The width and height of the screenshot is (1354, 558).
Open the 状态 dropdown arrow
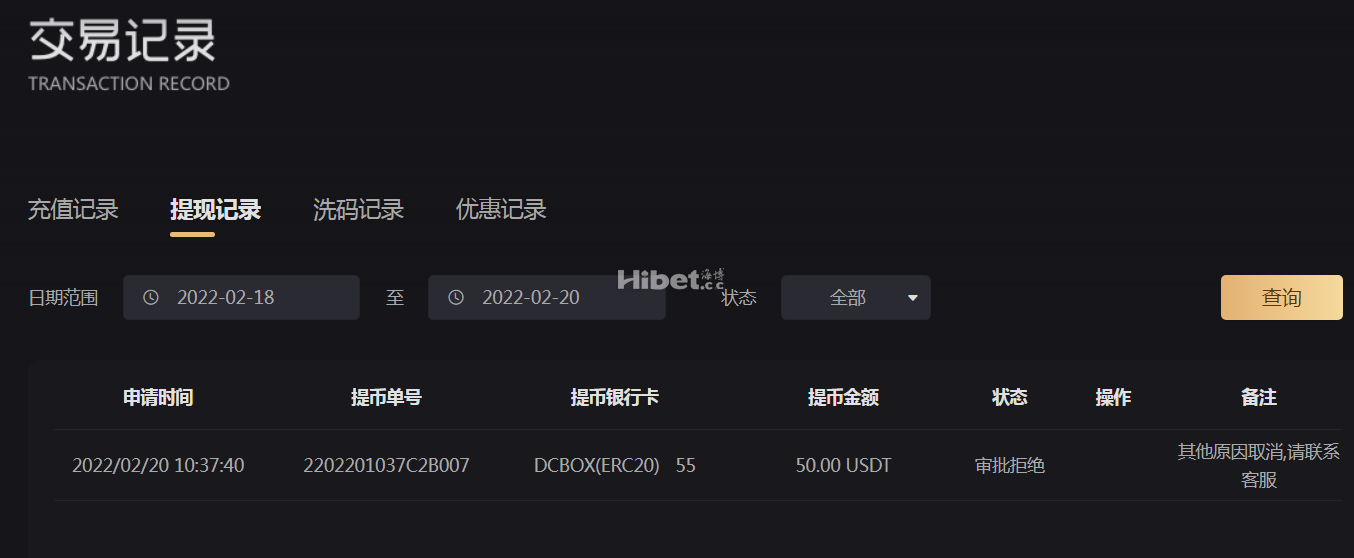pyautogui.click(x=912, y=298)
